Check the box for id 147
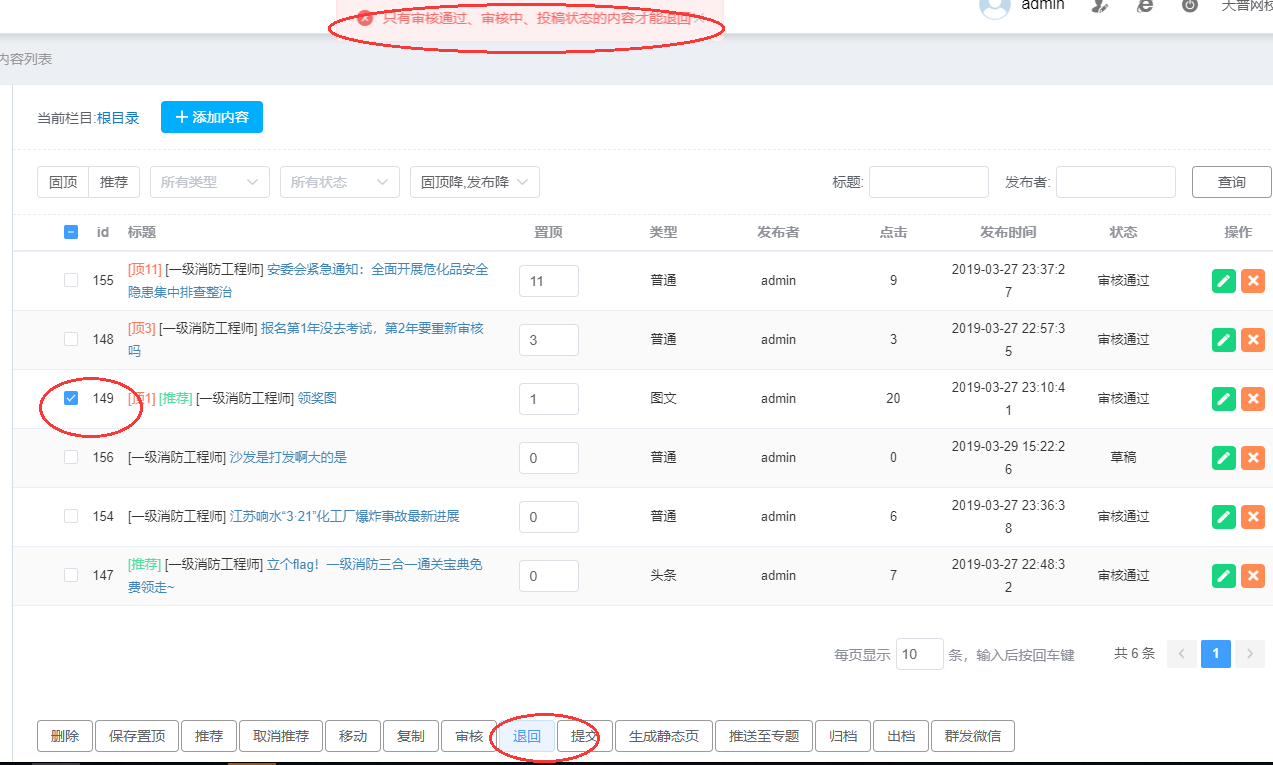This screenshot has height=765, width=1273. (71, 575)
